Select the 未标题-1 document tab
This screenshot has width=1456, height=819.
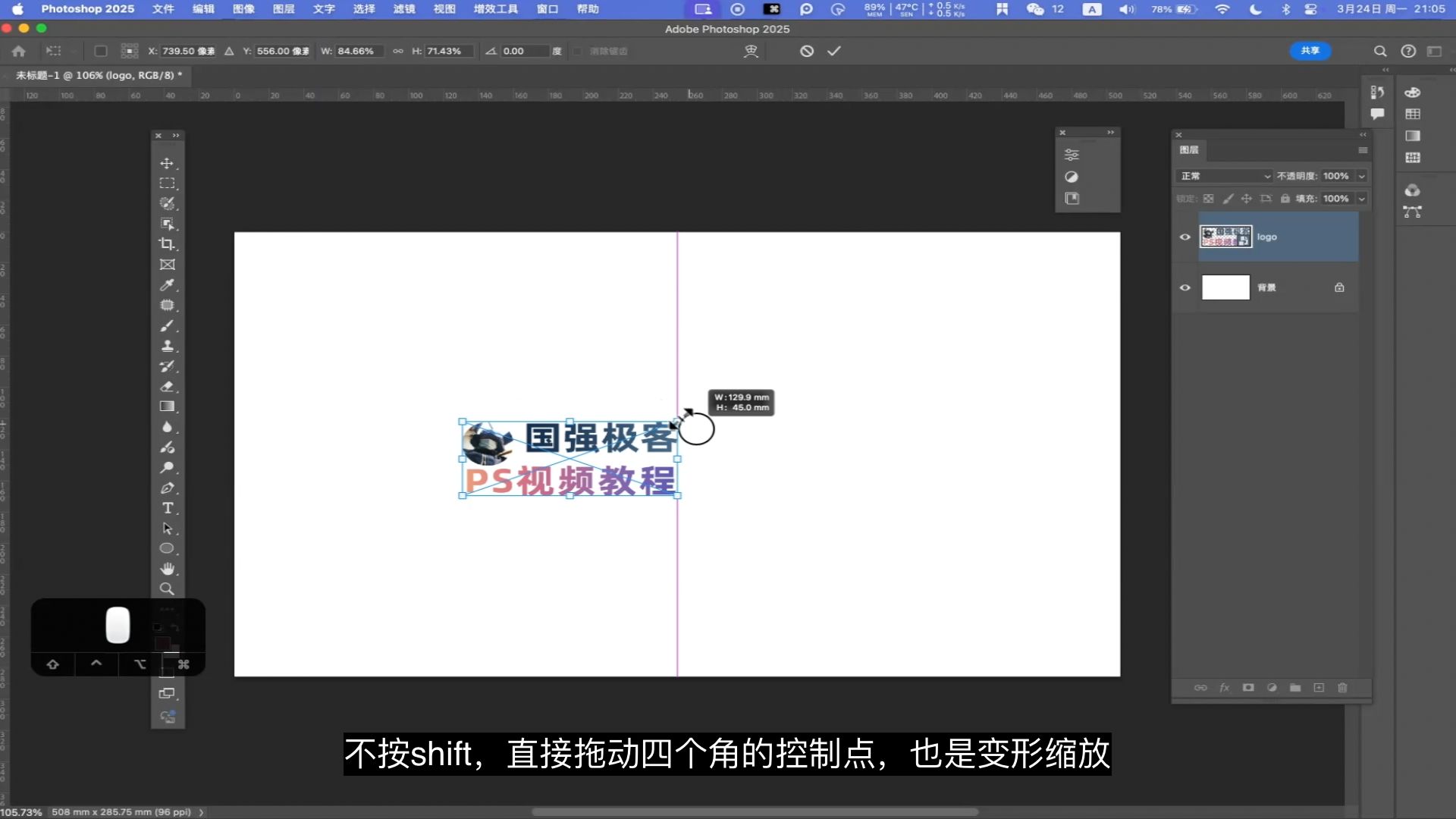(x=99, y=75)
